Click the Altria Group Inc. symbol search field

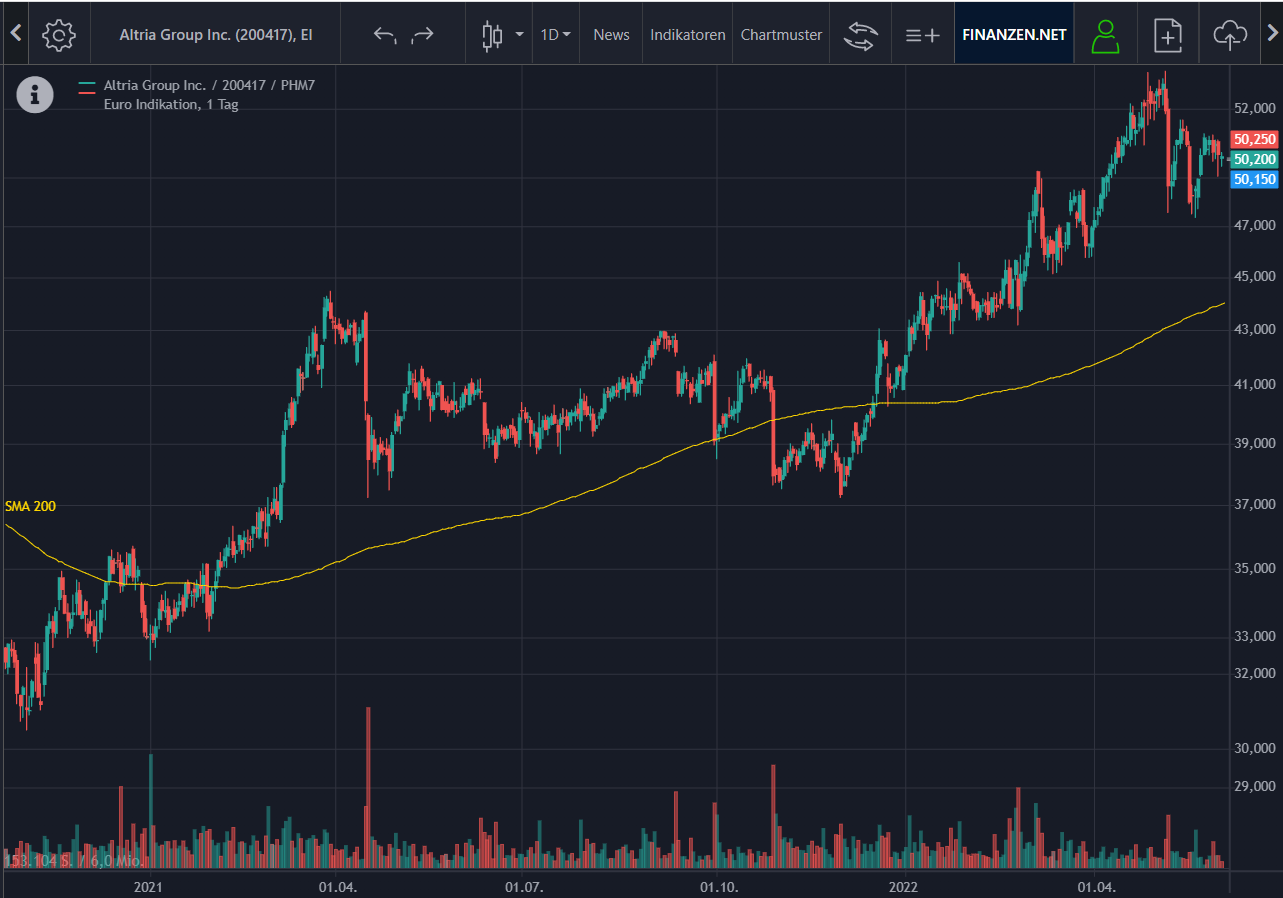[215, 34]
